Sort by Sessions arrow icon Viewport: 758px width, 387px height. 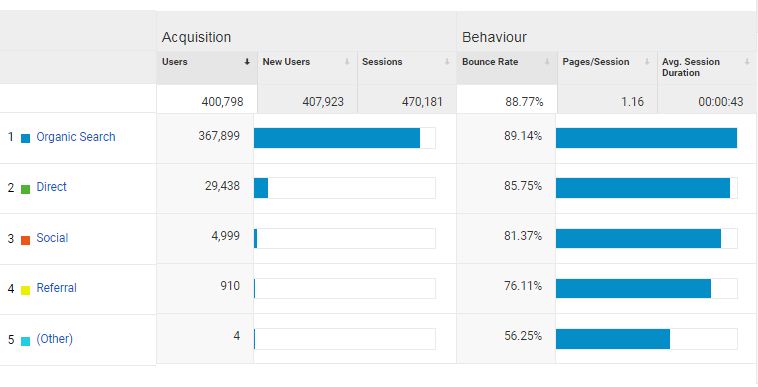[447, 62]
